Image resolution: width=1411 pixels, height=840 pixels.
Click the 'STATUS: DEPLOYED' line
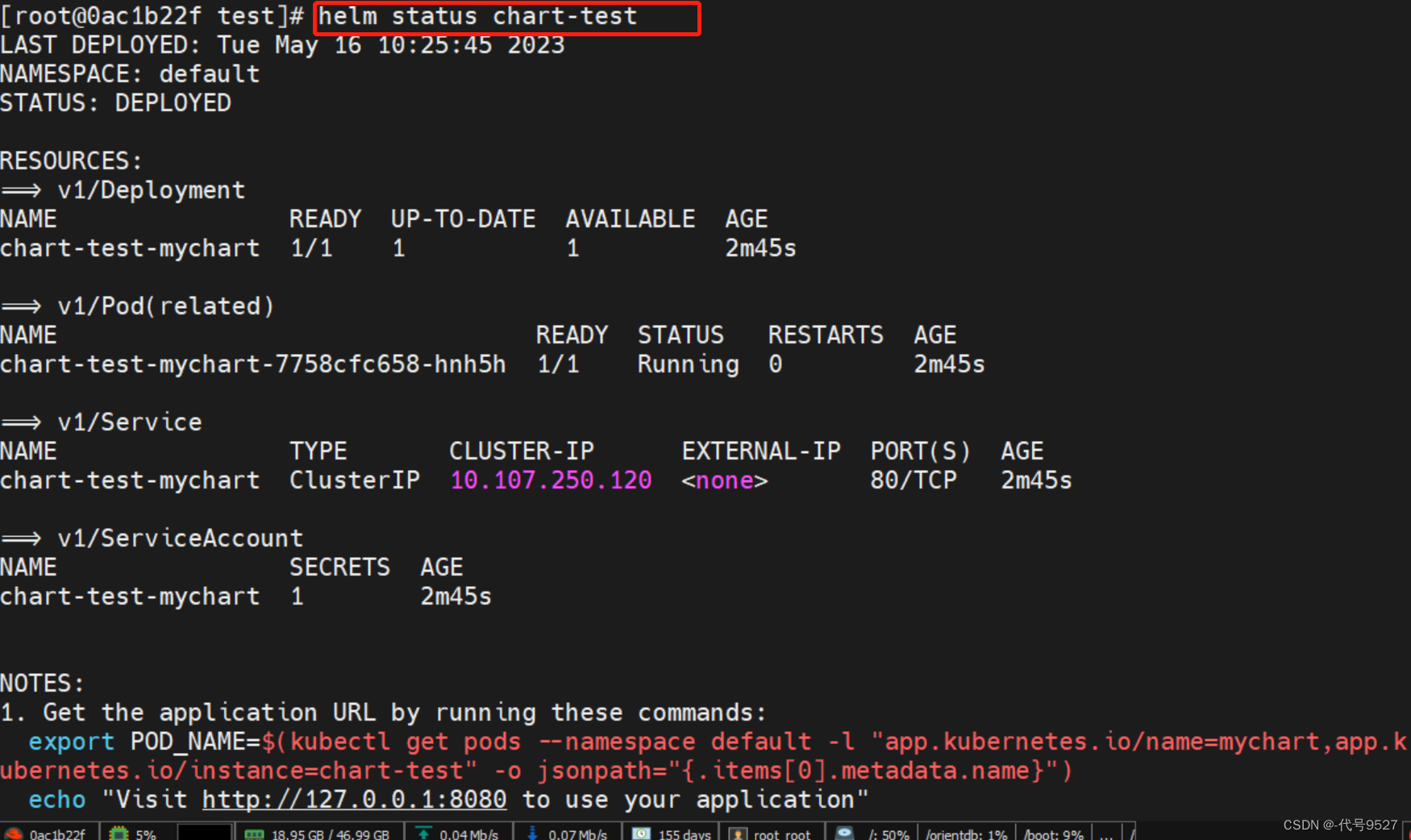pyautogui.click(x=115, y=103)
